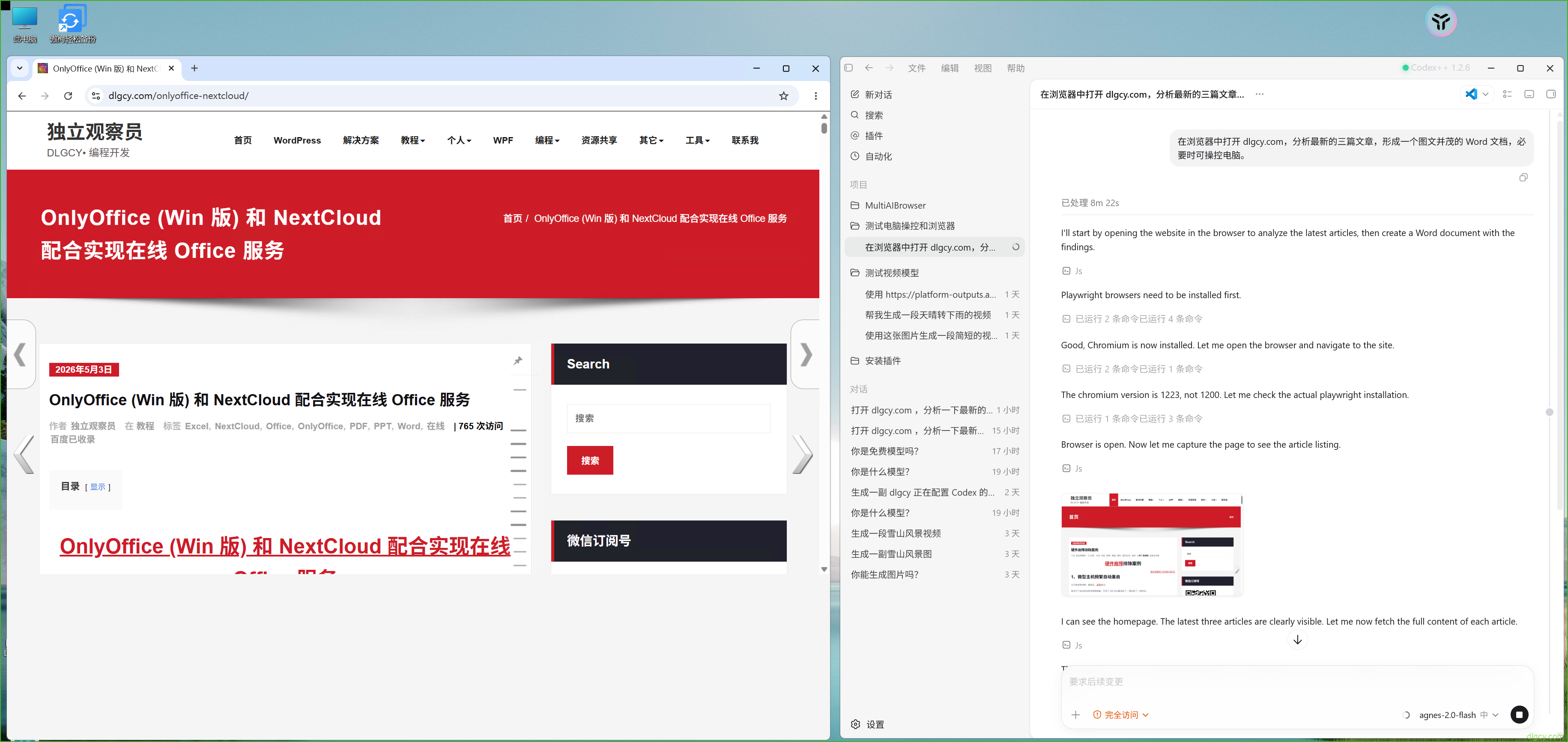Click the pin icon on the article card
Viewport: 1568px width, 742px height.
(x=517, y=361)
